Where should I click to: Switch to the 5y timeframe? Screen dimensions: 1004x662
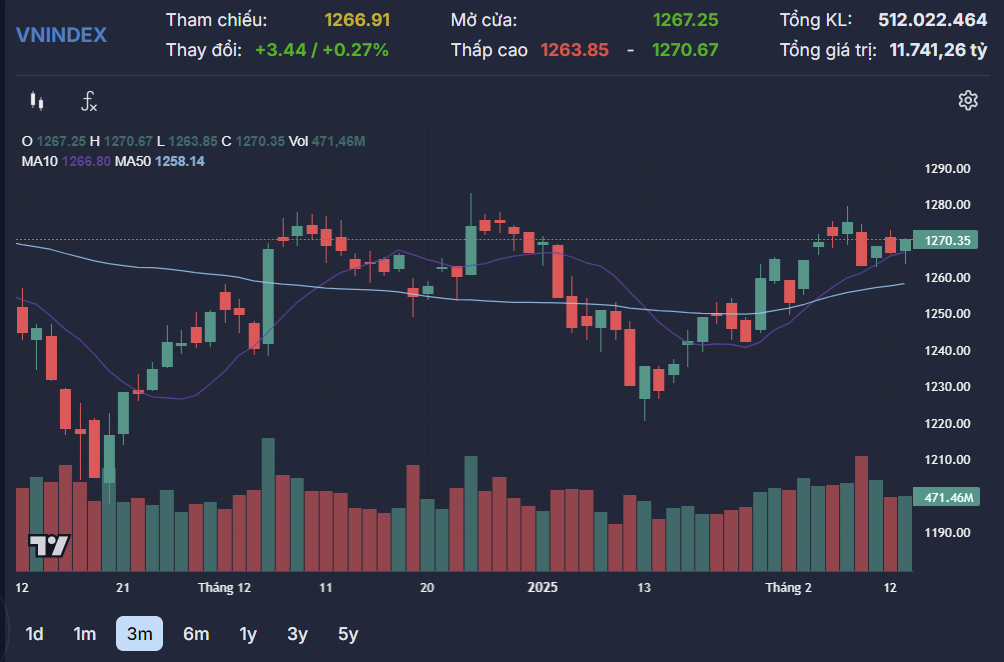[348, 634]
